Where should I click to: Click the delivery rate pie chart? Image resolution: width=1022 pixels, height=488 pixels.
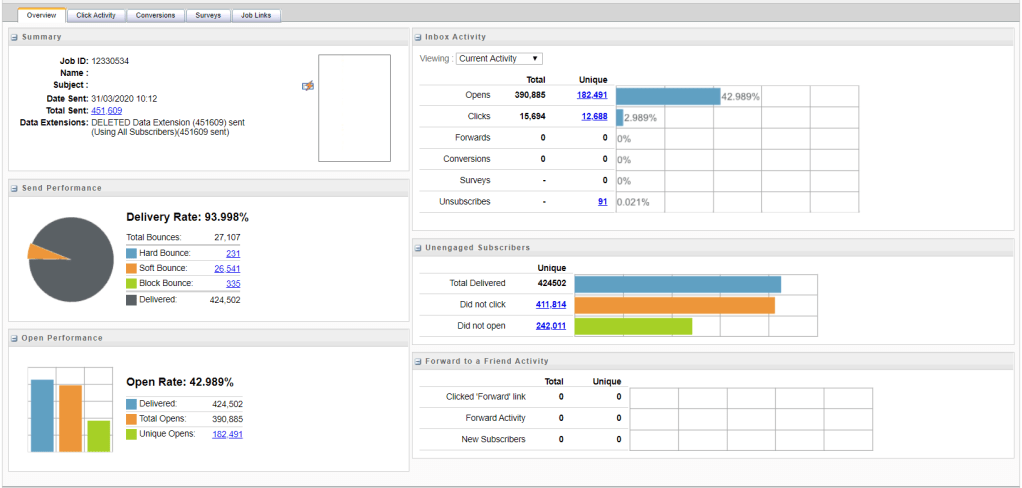click(x=70, y=255)
